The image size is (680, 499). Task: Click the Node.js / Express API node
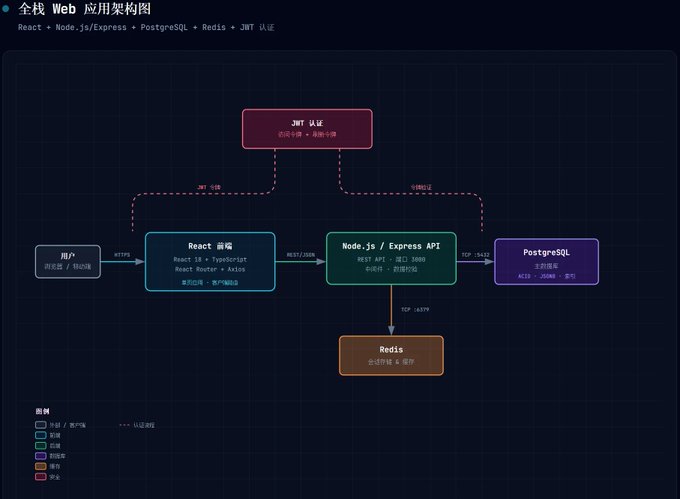click(391, 258)
